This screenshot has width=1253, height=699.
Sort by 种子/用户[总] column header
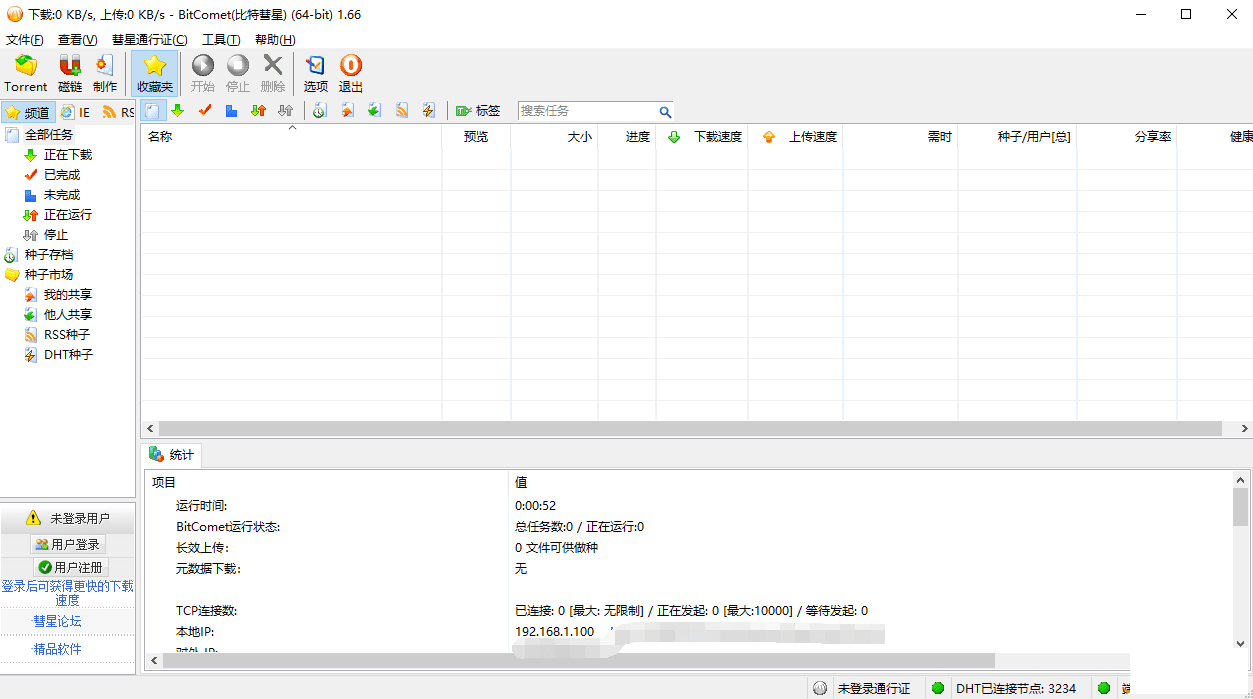point(1017,137)
